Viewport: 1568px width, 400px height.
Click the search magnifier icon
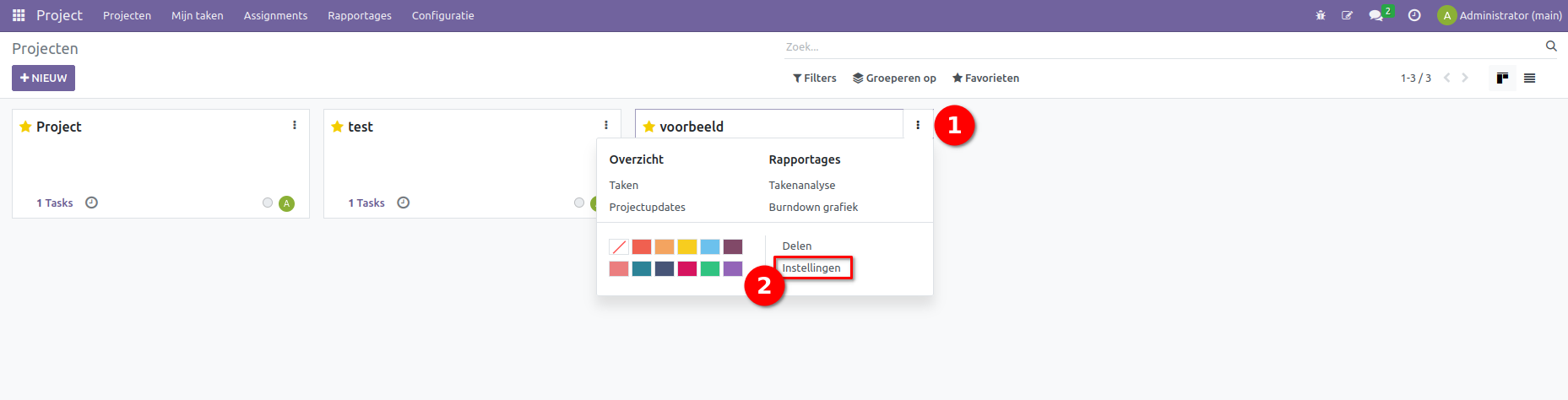pyautogui.click(x=1550, y=46)
